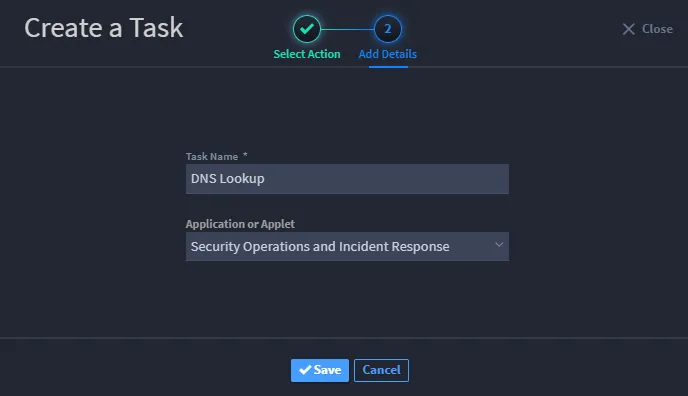Click the Task Name input field

347,179
